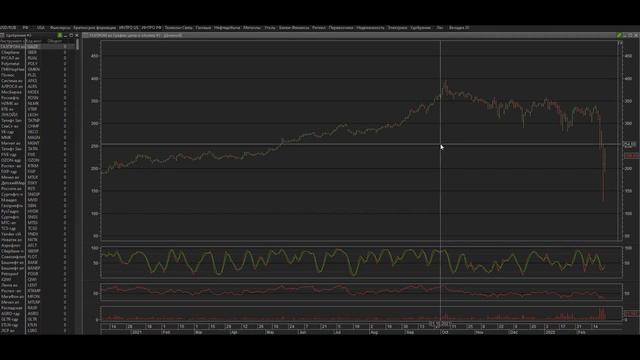Open the Металлы tab

(x=252, y=28)
